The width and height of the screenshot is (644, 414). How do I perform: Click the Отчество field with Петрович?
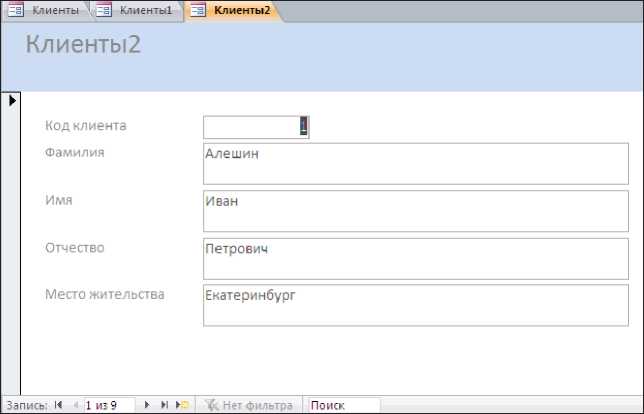[416, 259]
